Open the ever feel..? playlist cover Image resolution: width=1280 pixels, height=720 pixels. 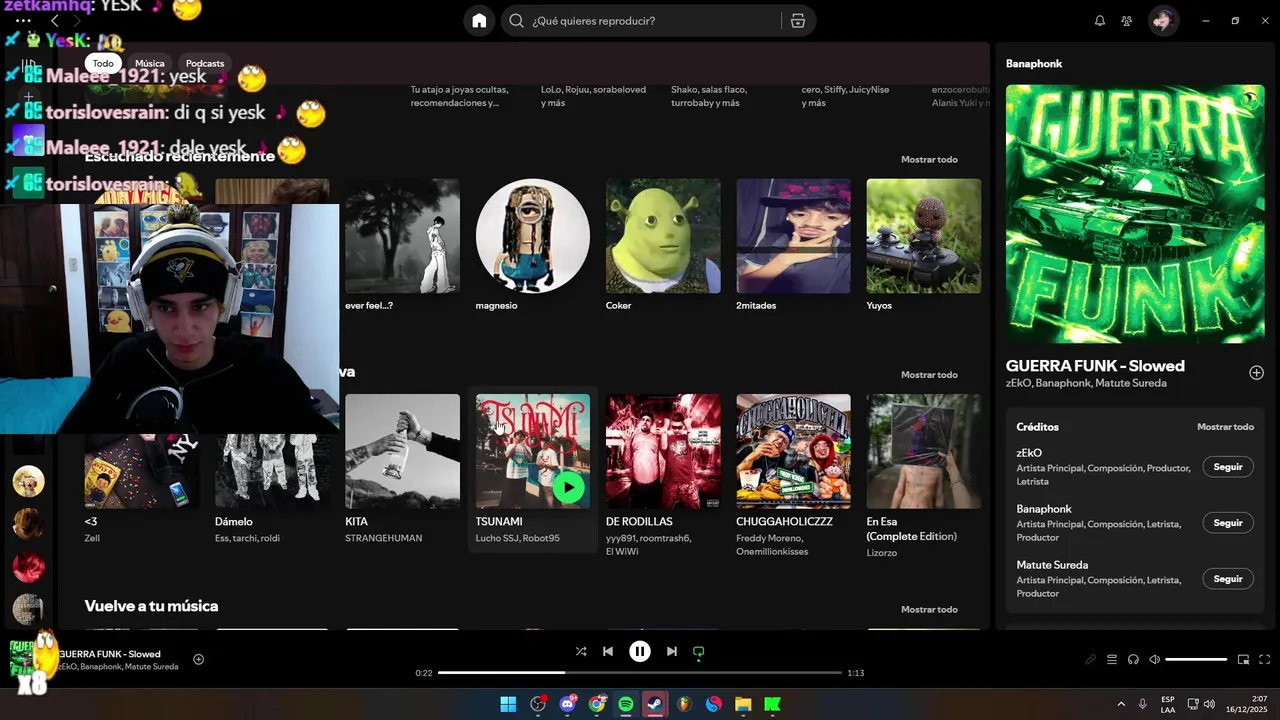pyautogui.click(x=402, y=236)
